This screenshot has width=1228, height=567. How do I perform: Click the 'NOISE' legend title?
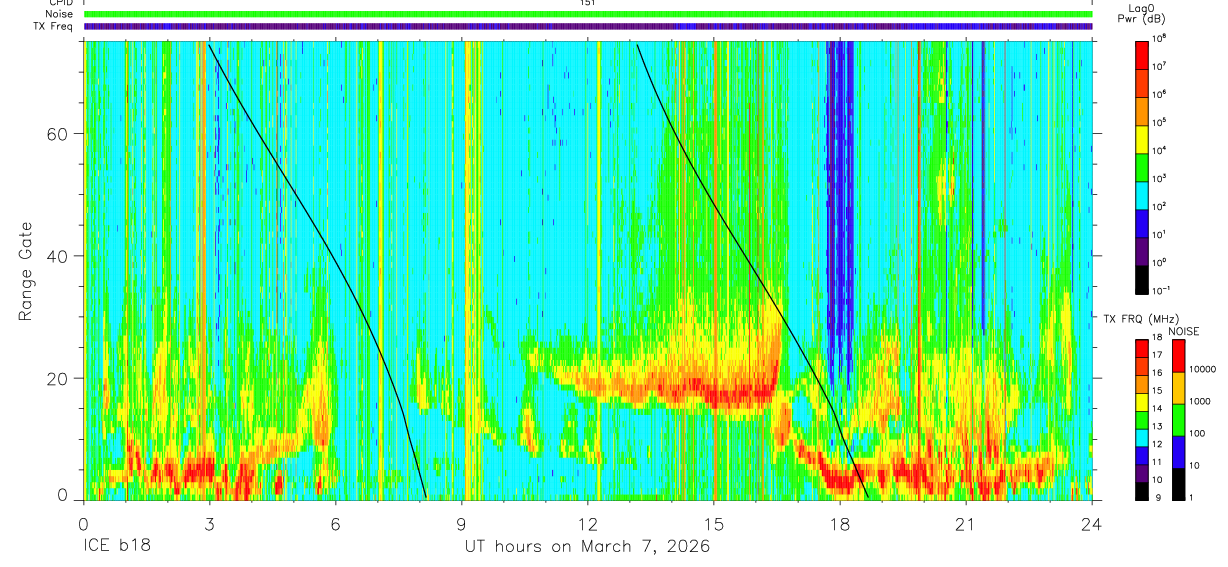pyautogui.click(x=1184, y=330)
